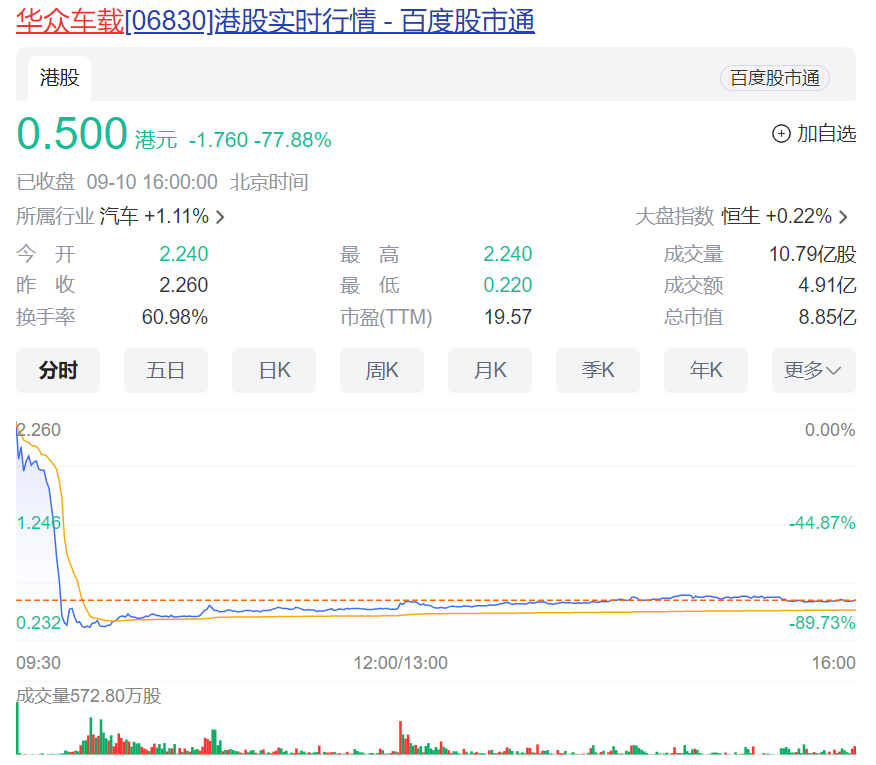Click the 成交量 value 10.79亿股
Image resolution: width=876 pixels, height=765 pixels.
click(x=812, y=254)
